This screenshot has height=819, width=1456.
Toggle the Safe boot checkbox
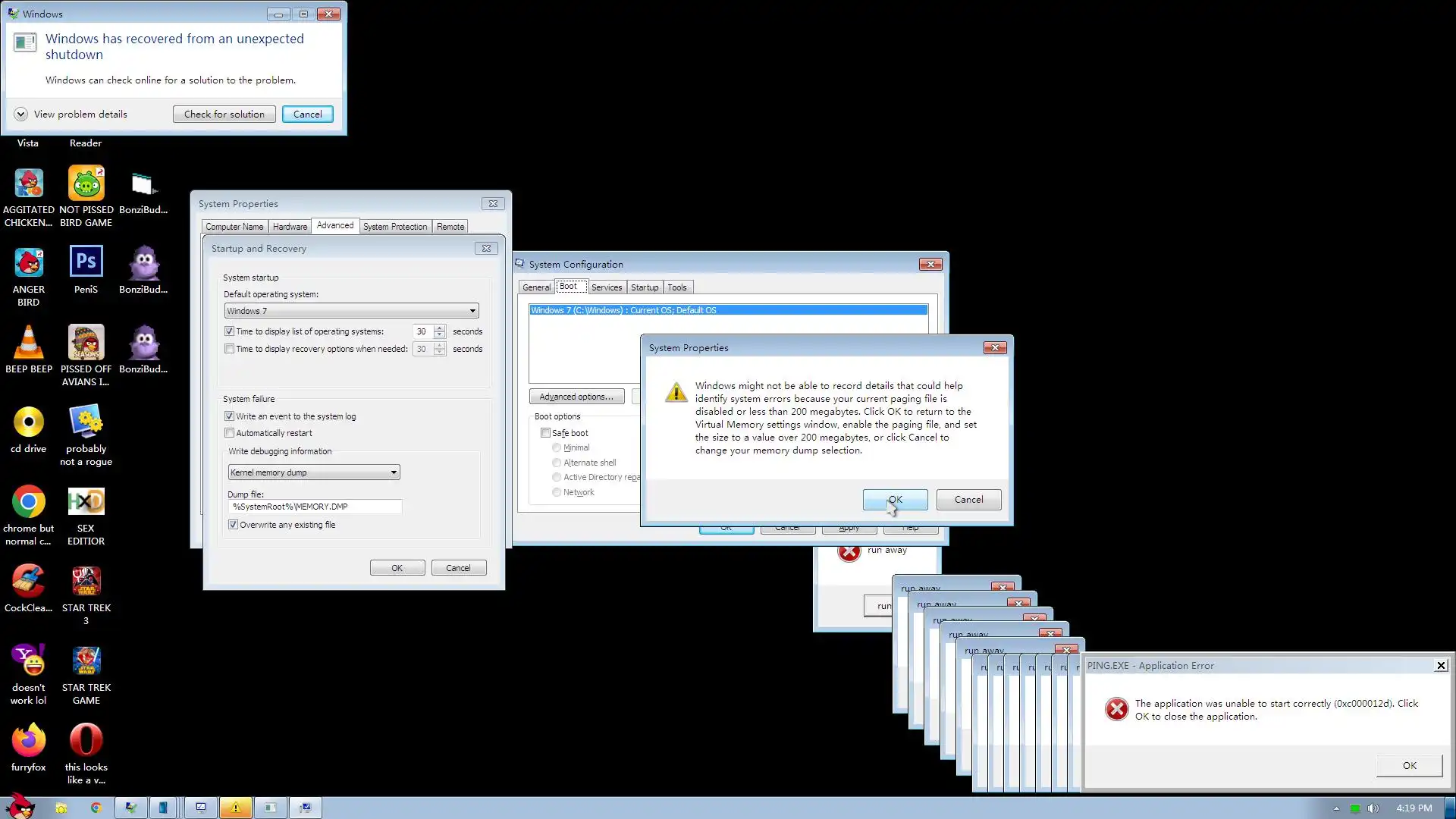tap(545, 433)
